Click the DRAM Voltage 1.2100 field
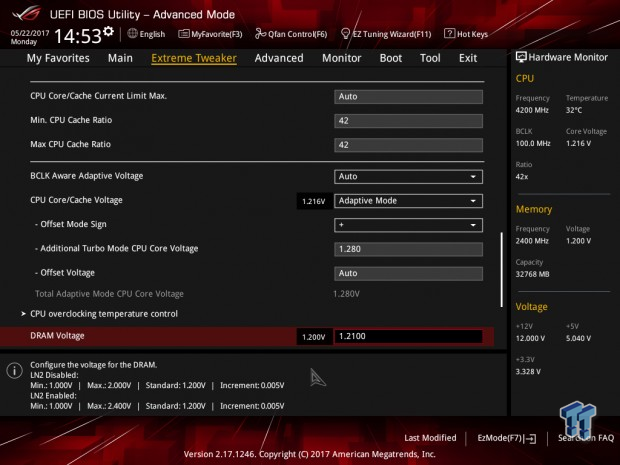620x465 pixels. 408,336
